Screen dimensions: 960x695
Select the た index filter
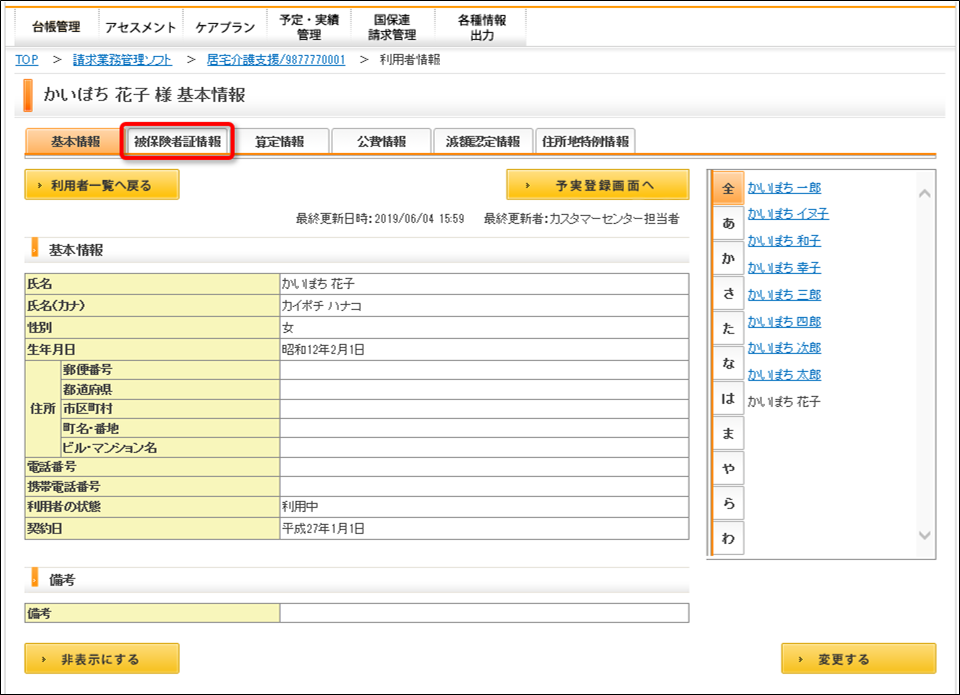[728, 328]
